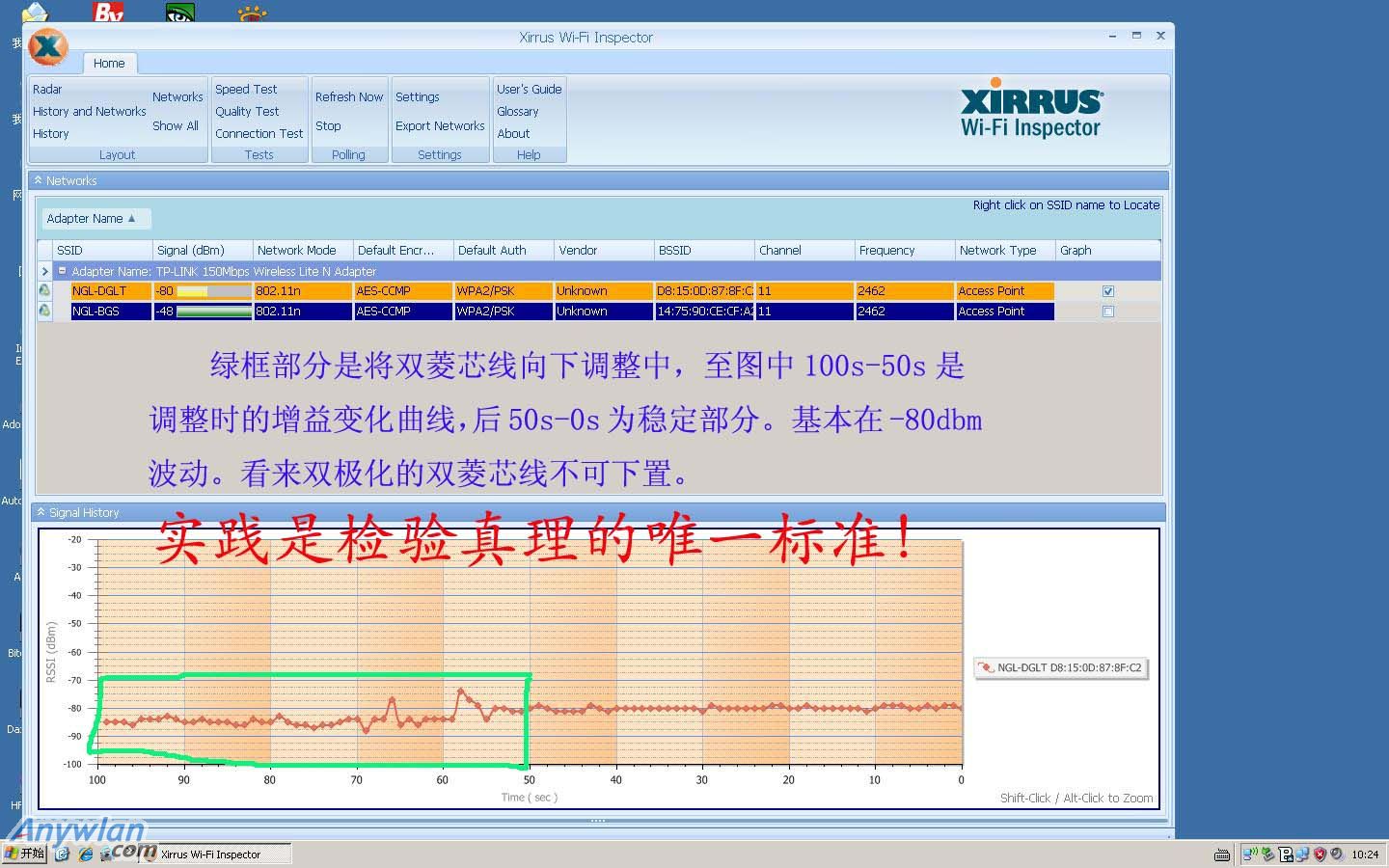The width and height of the screenshot is (1389, 868).
Task: Open the wireless network tray icon
Action: (1250, 854)
